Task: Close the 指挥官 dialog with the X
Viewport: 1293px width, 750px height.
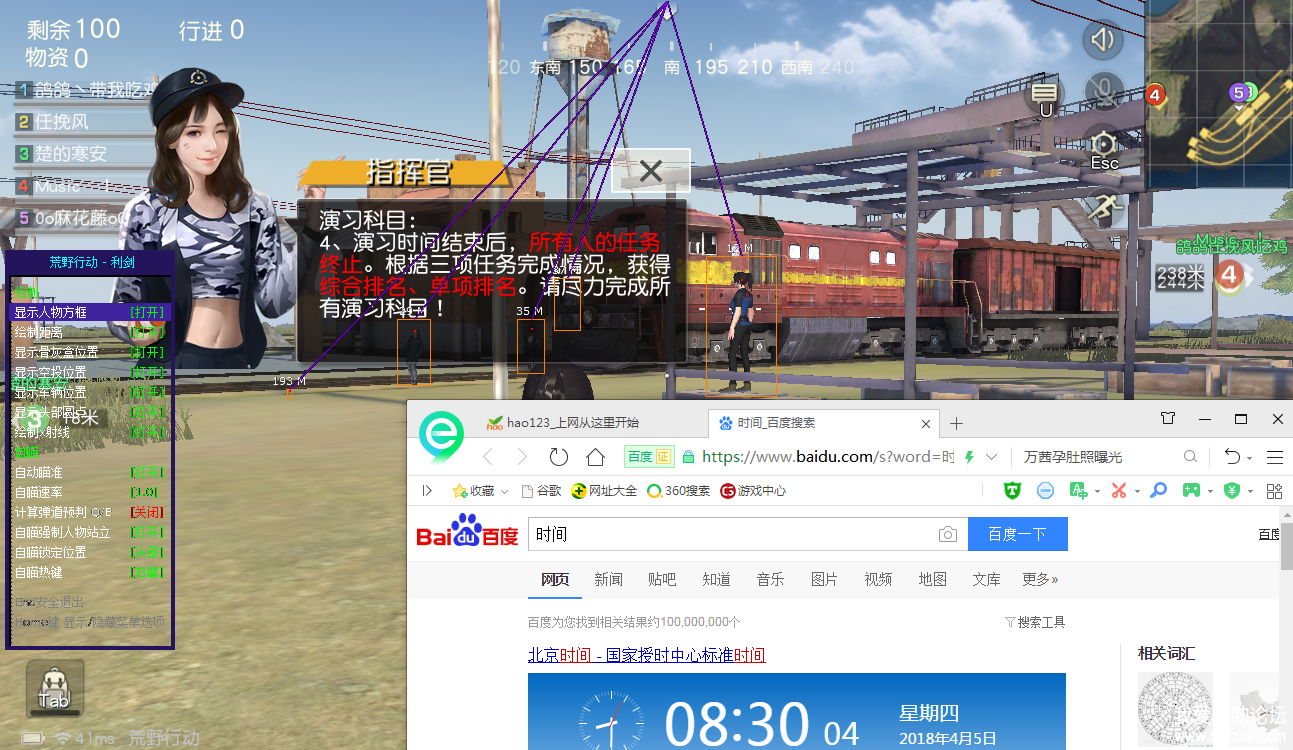Action: (651, 171)
